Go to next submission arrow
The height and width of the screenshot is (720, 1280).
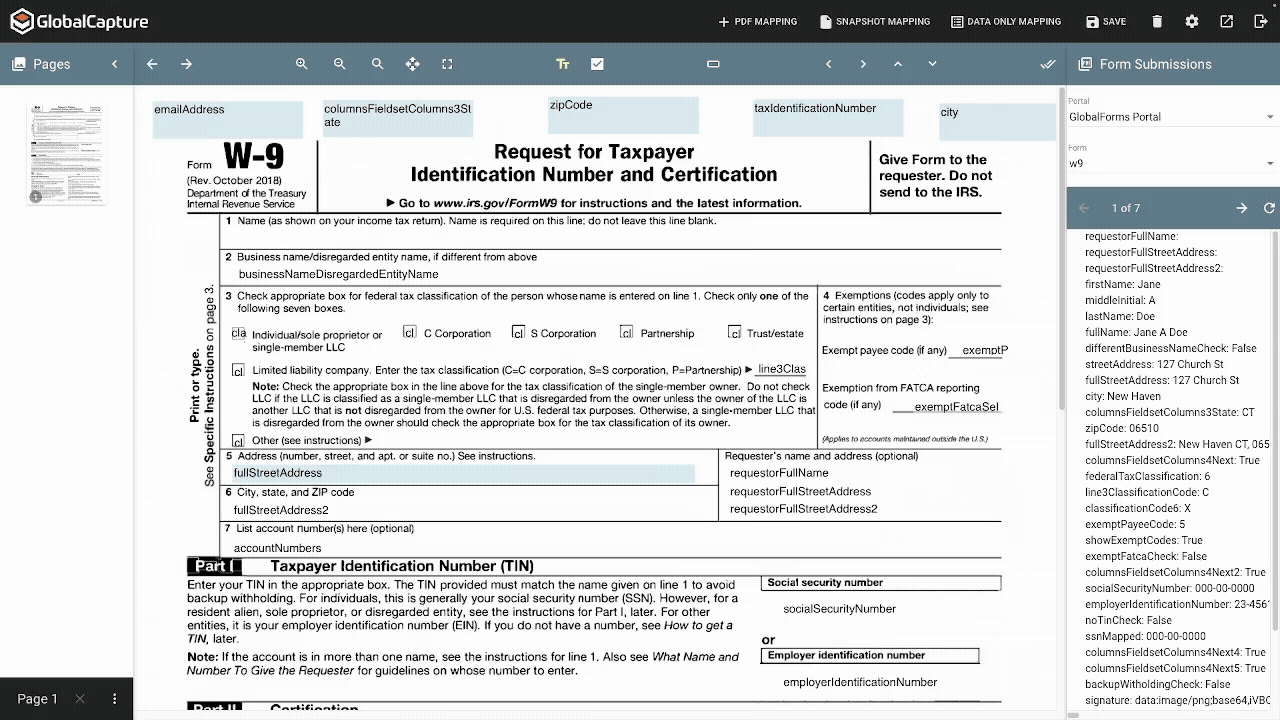[x=1242, y=208]
